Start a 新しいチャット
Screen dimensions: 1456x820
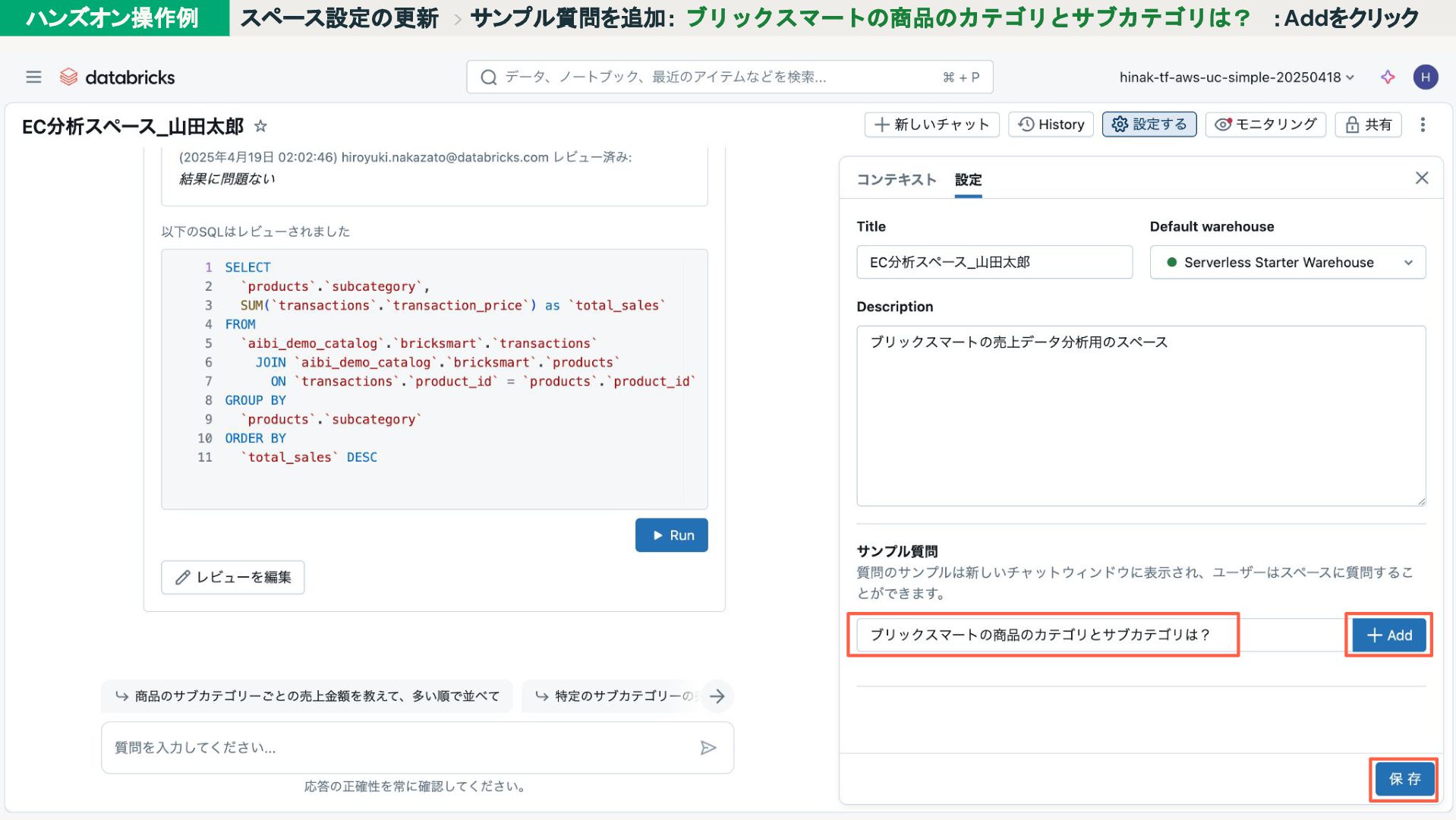pos(931,125)
